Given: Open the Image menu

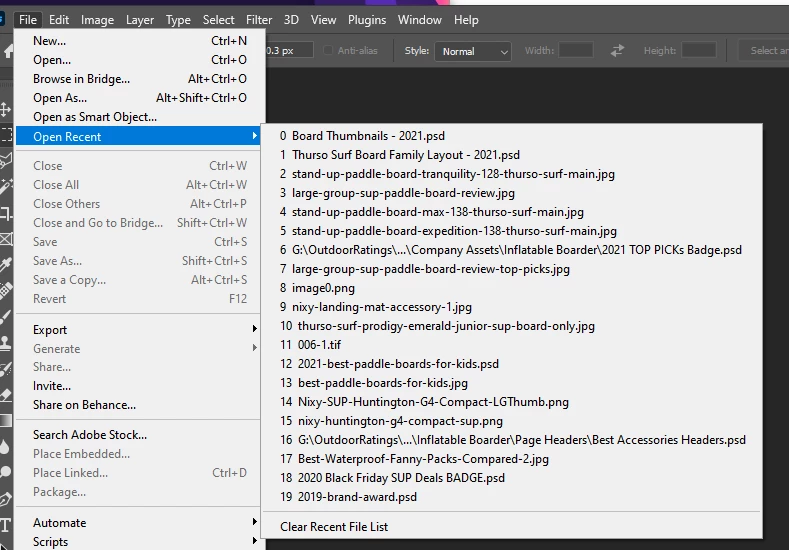Looking at the screenshot, I should tap(97, 20).
